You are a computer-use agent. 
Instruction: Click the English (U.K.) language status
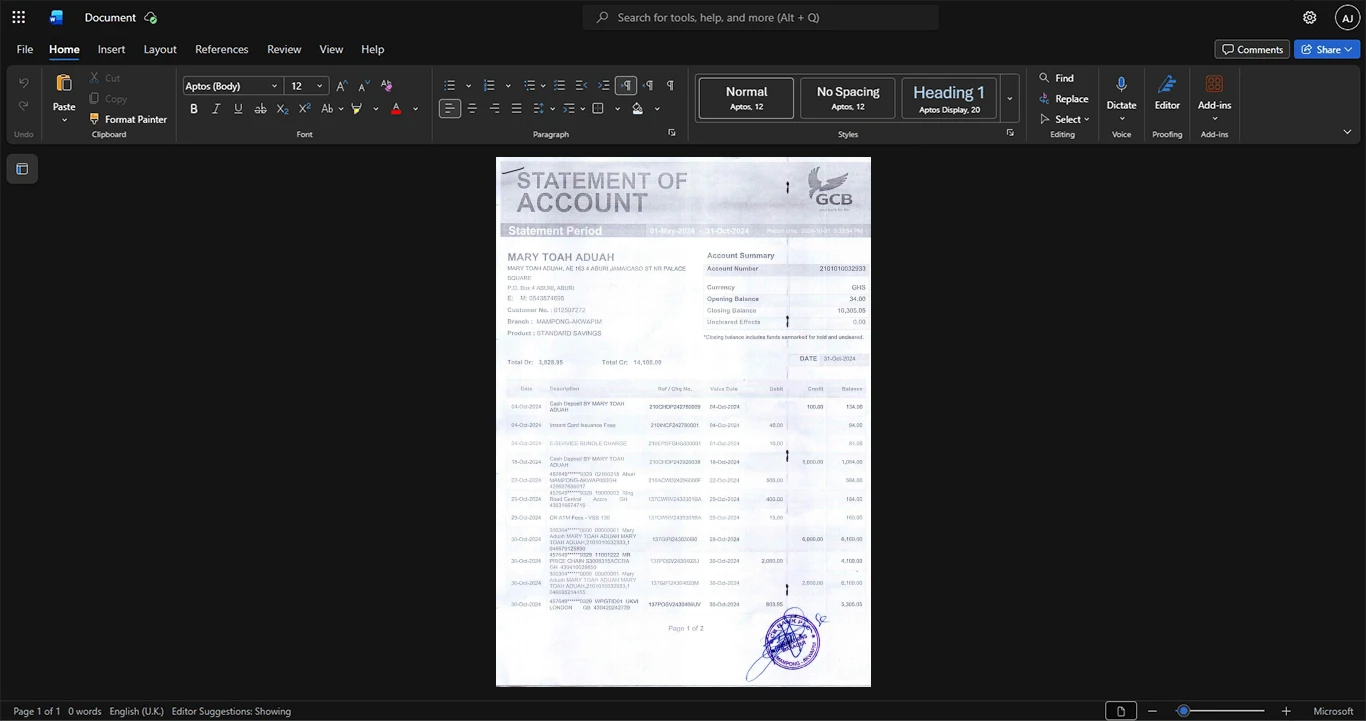136,711
